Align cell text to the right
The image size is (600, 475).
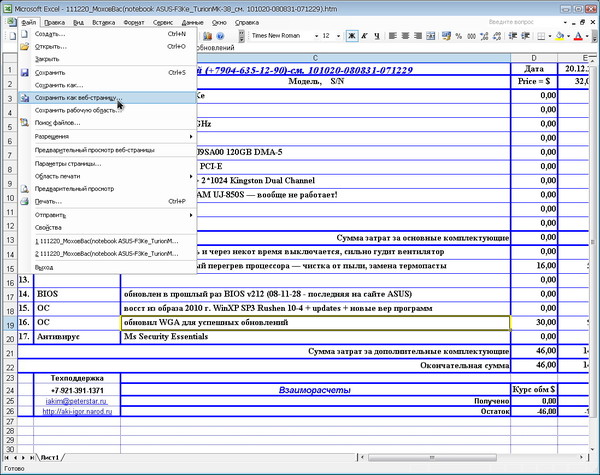(x=418, y=36)
